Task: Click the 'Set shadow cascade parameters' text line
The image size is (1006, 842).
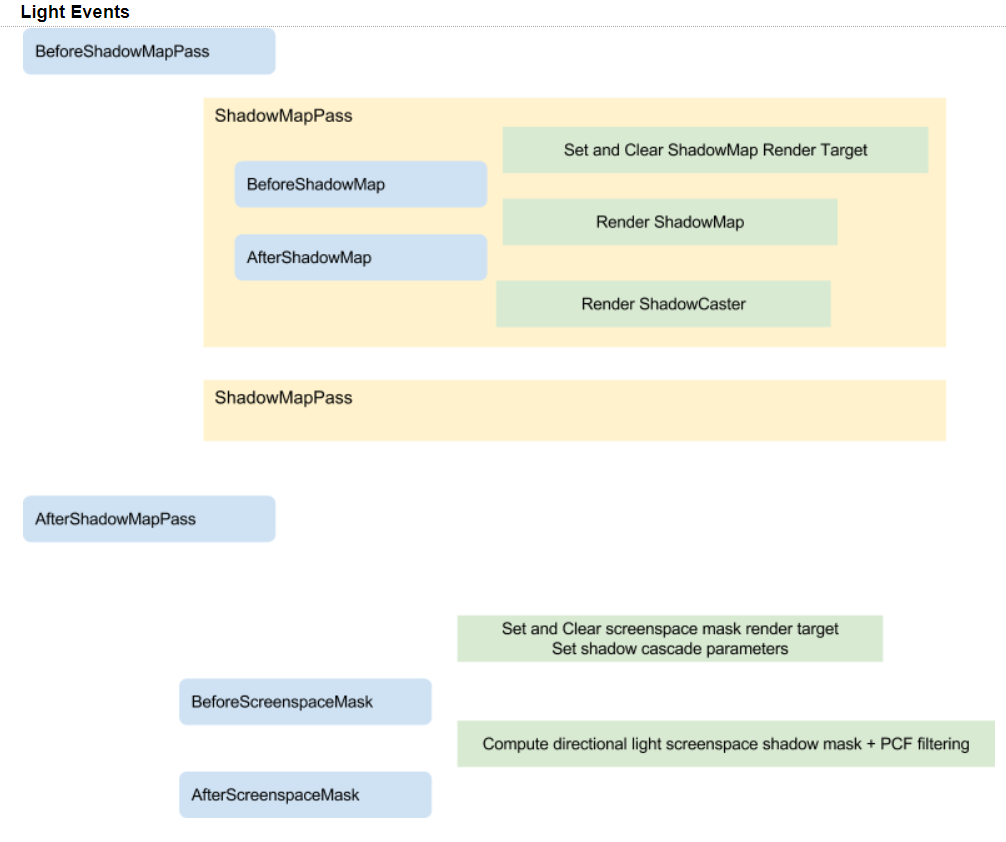Action: (x=670, y=649)
